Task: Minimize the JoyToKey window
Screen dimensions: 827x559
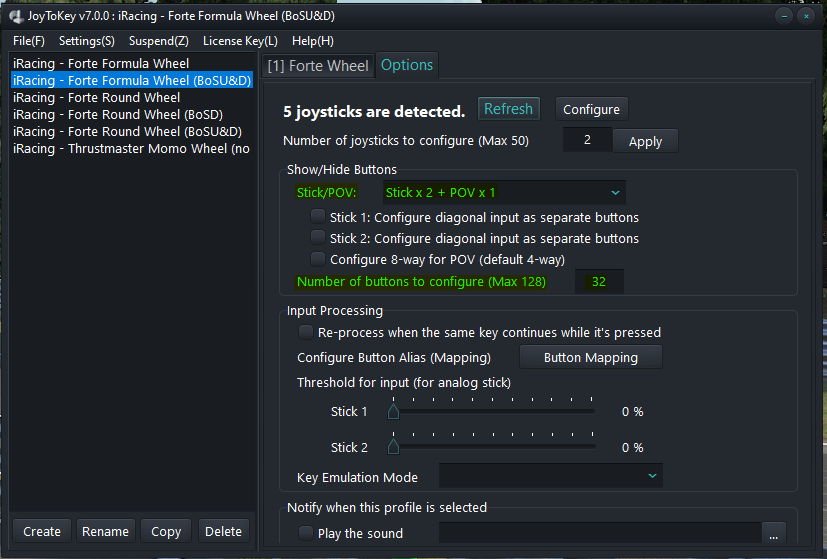Action: point(784,16)
